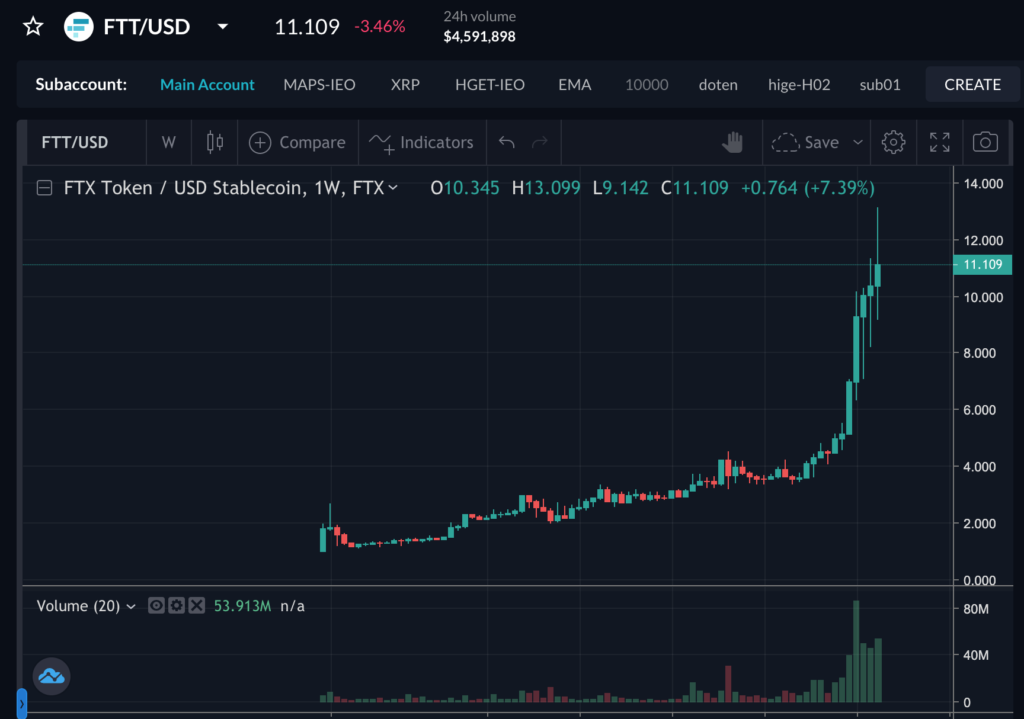Click the -3.46% price change text
The height and width of the screenshot is (719, 1024).
click(x=379, y=27)
